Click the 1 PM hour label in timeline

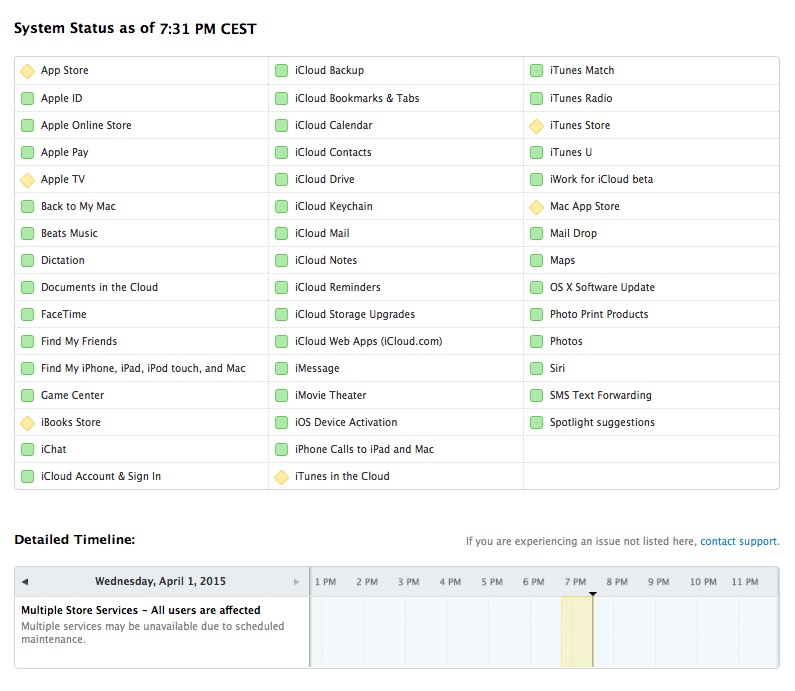tap(326, 582)
